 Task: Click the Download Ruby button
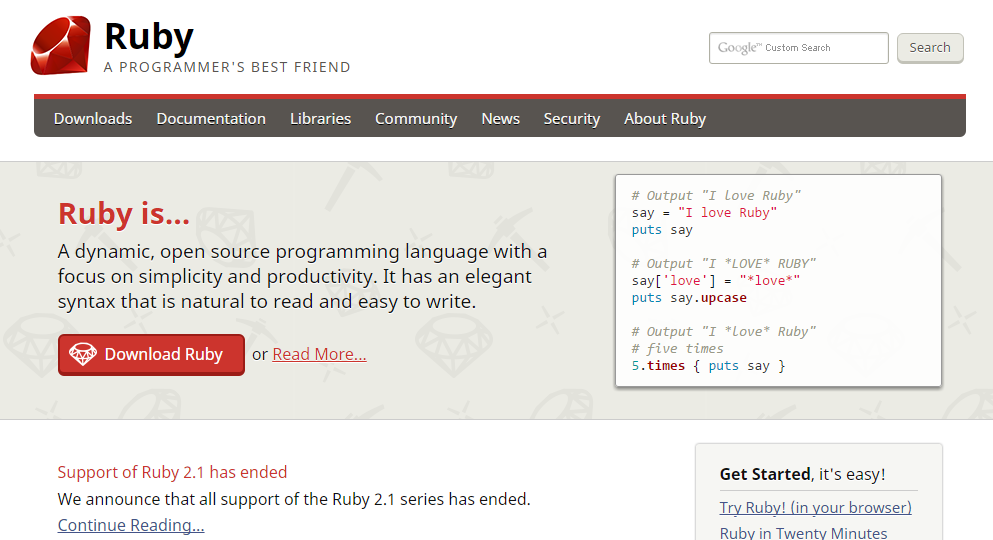151,355
